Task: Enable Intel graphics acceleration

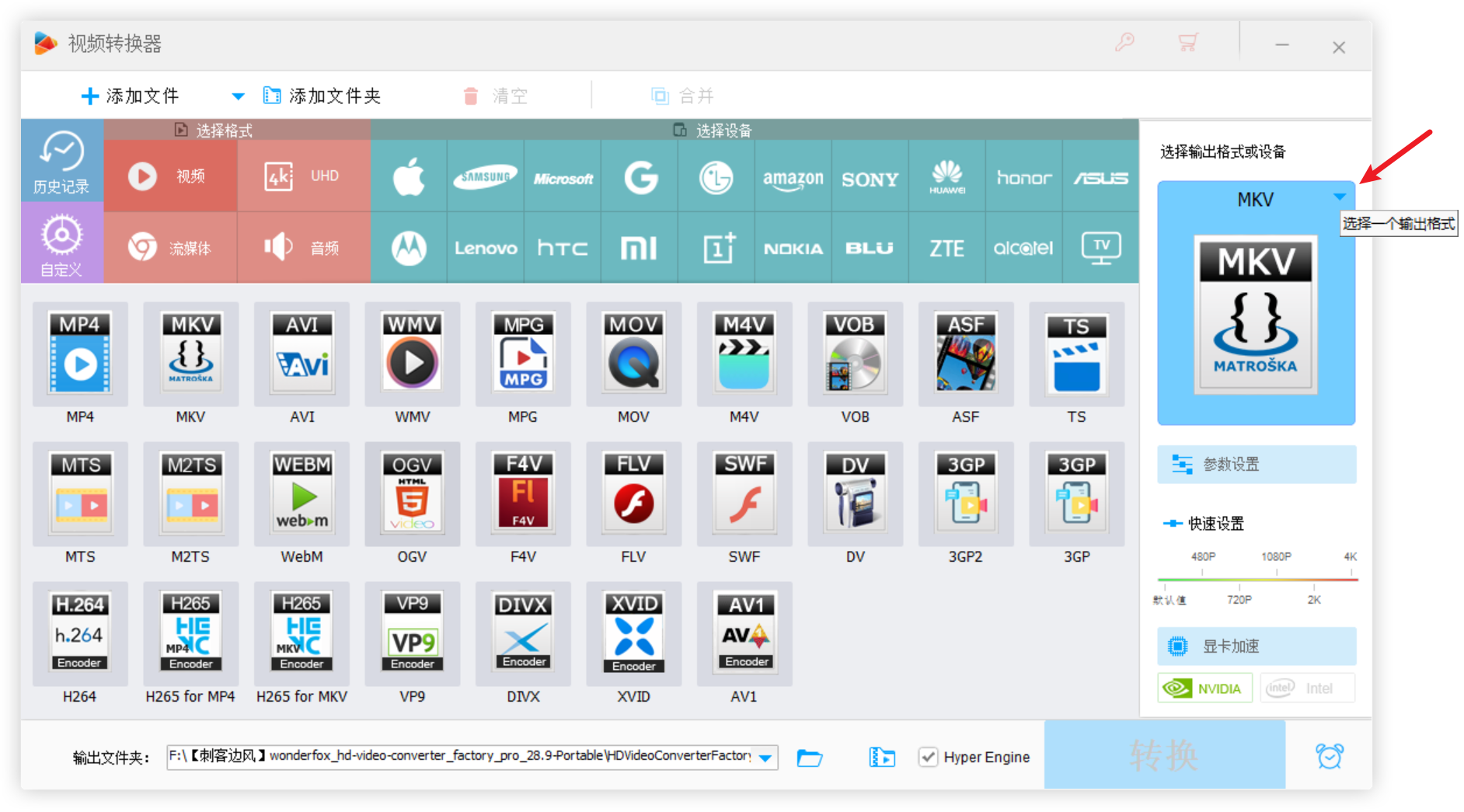Action: [1308, 688]
